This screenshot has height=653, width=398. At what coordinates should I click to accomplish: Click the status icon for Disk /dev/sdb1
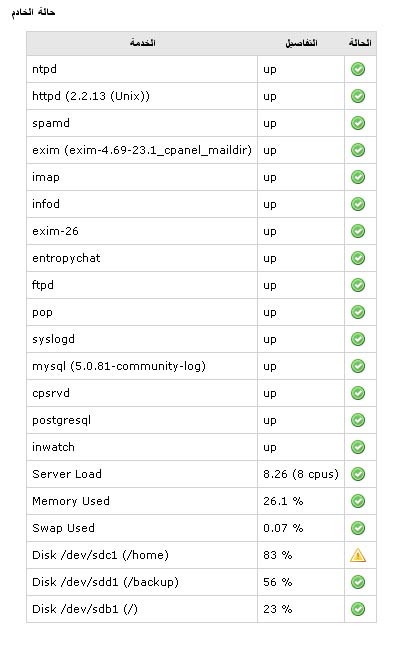(358, 609)
